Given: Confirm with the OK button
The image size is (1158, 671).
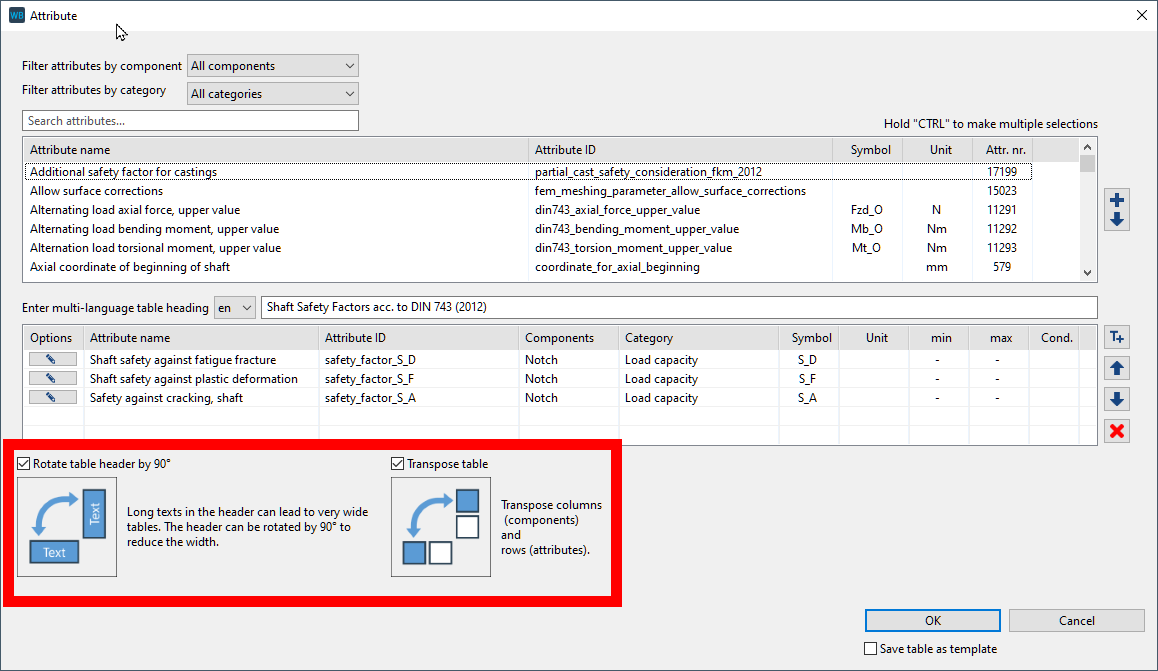Looking at the screenshot, I should 932,621.
